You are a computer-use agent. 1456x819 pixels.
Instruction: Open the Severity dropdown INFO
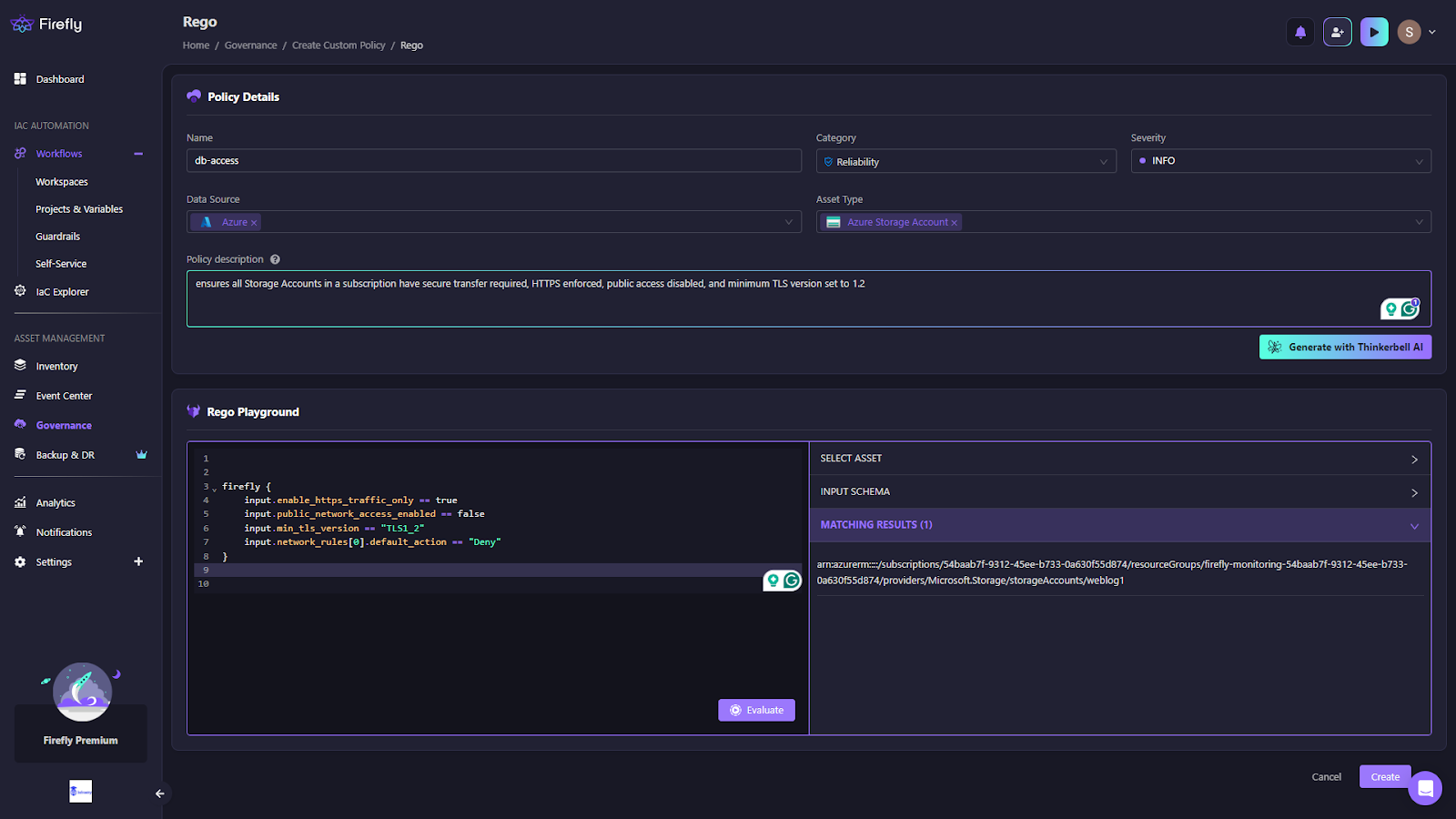tap(1280, 161)
